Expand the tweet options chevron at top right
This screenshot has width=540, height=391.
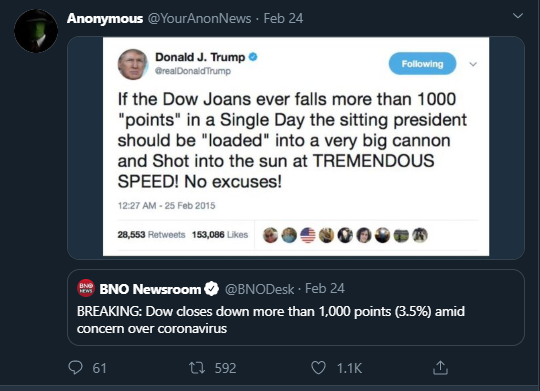[x=518, y=16]
